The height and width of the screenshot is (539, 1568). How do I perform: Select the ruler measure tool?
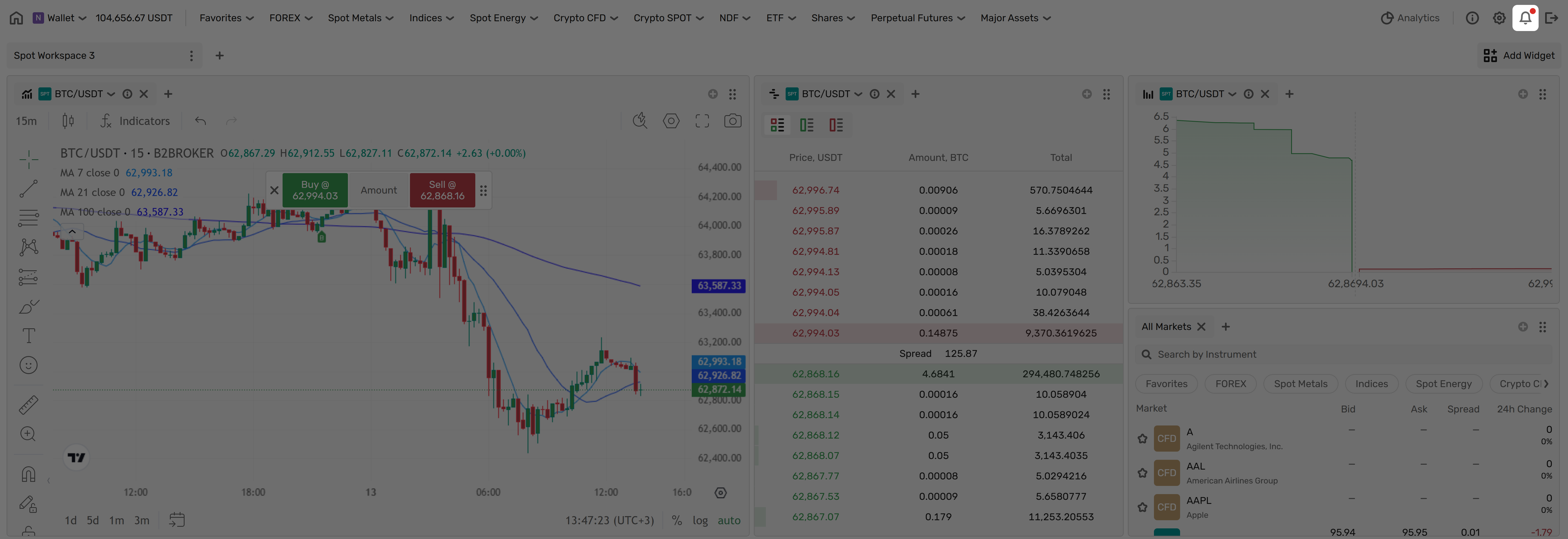29,405
